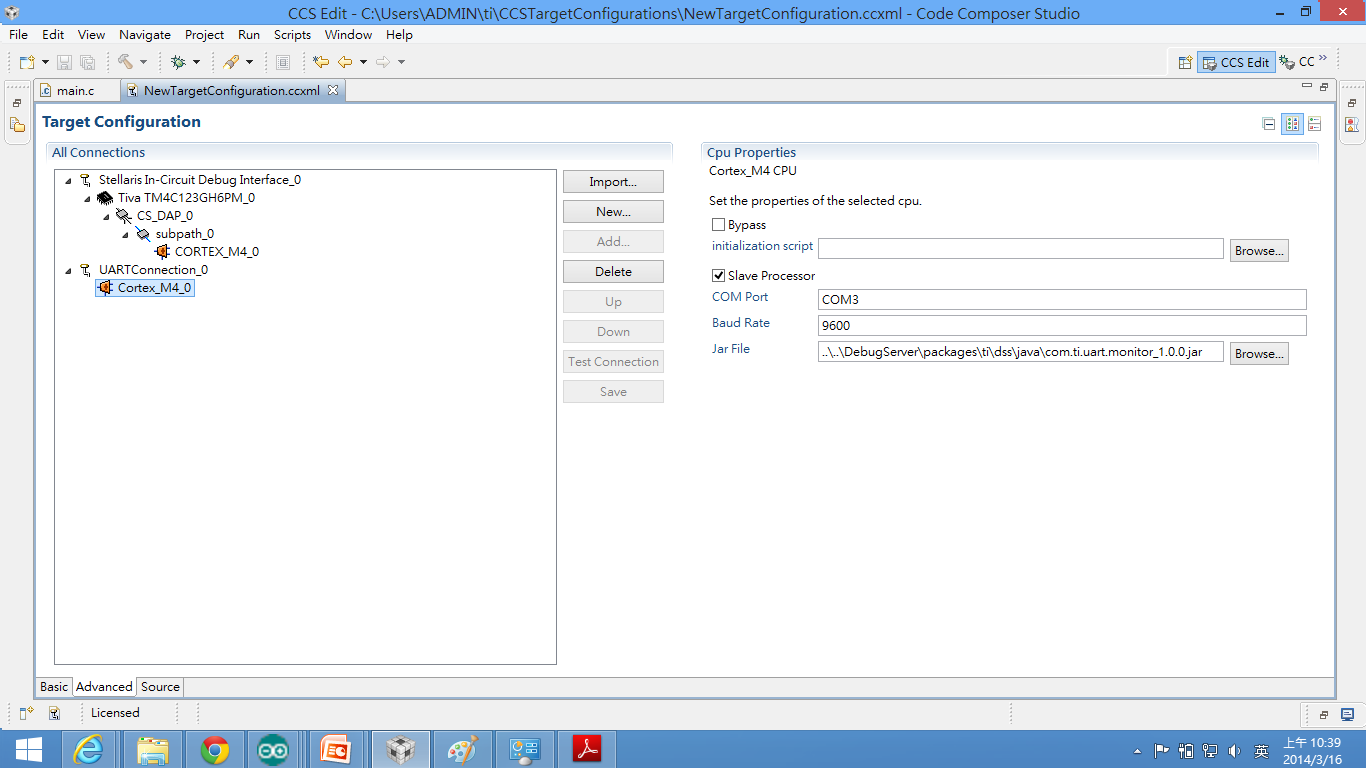The width and height of the screenshot is (1366, 768).
Task: Click the New file toolbar icon
Action: coord(27,62)
